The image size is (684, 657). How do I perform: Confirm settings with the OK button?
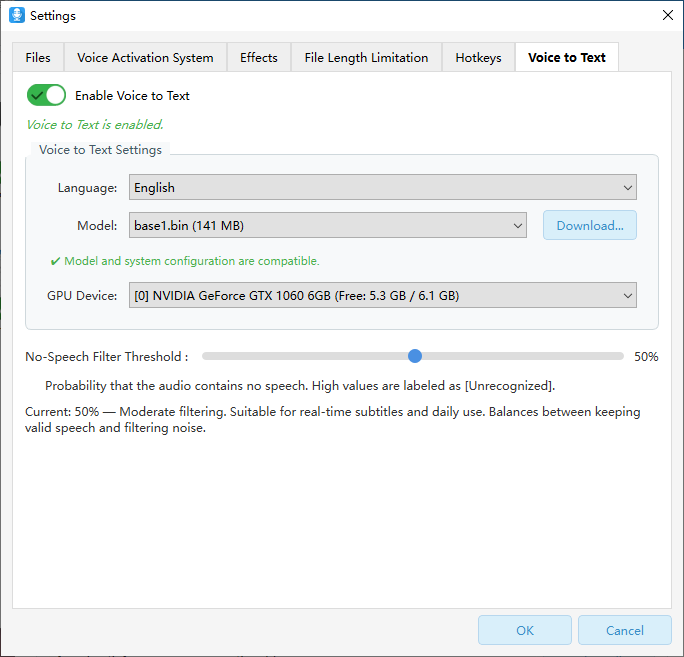click(525, 630)
